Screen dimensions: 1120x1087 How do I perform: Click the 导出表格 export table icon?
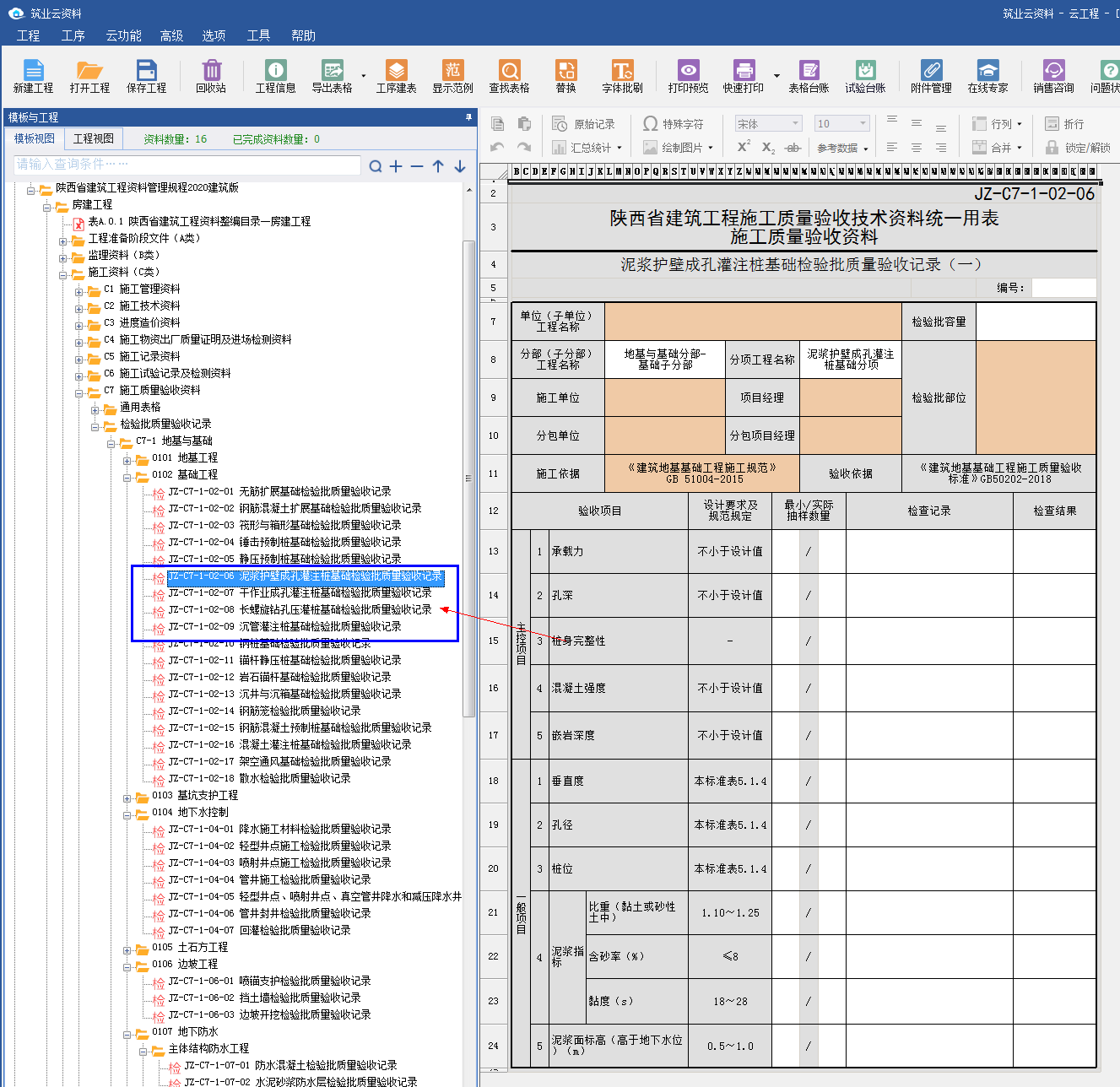coord(333,76)
